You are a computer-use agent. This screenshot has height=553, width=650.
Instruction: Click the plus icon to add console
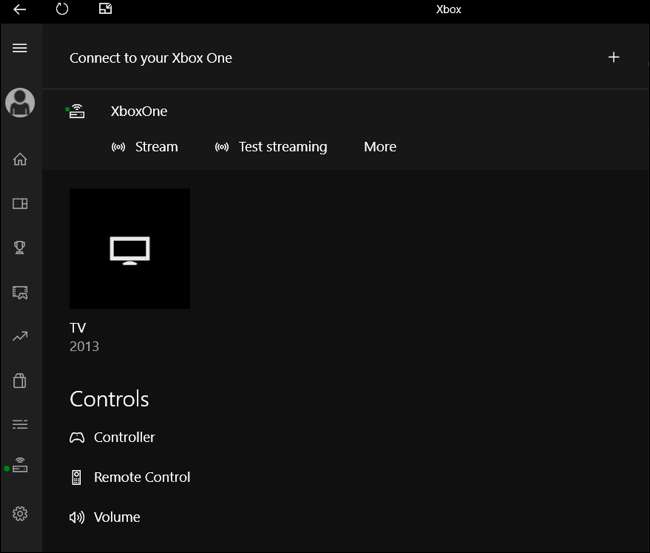tap(614, 57)
